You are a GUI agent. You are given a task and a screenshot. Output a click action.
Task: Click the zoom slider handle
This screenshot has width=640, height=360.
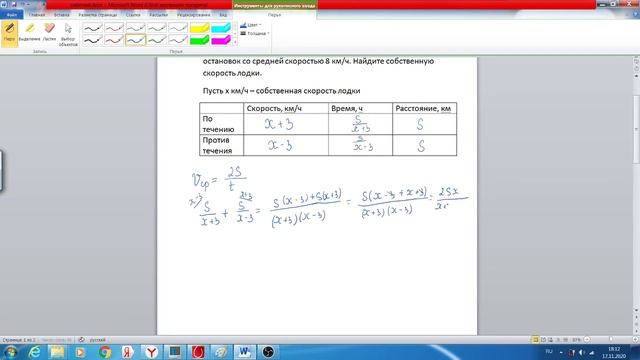click(611, 340)
